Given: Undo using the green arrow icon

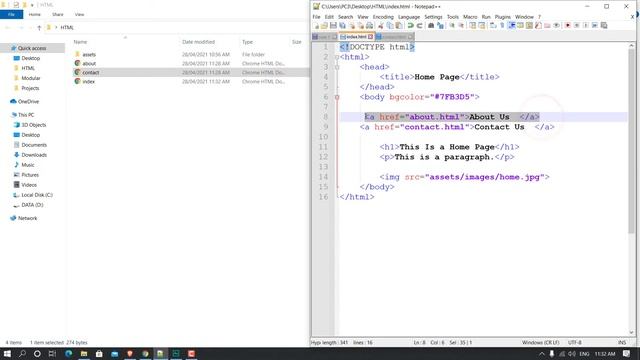Looking at the screenshot, I should [x=410, y=25].
